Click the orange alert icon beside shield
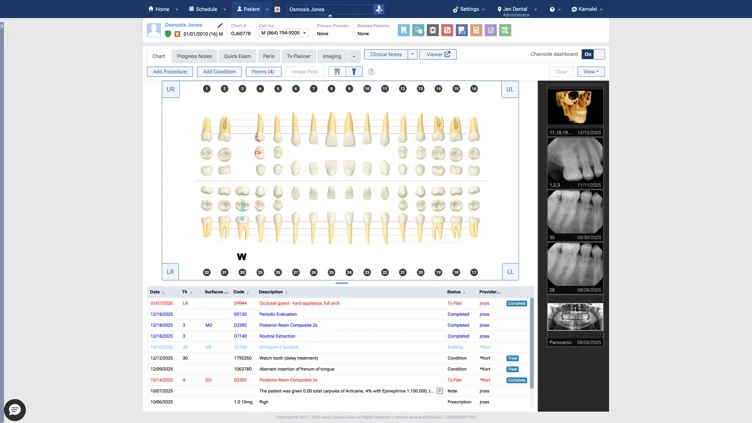Image resolution: width=752 pixels, height=423 pixels. coord(177,34)
